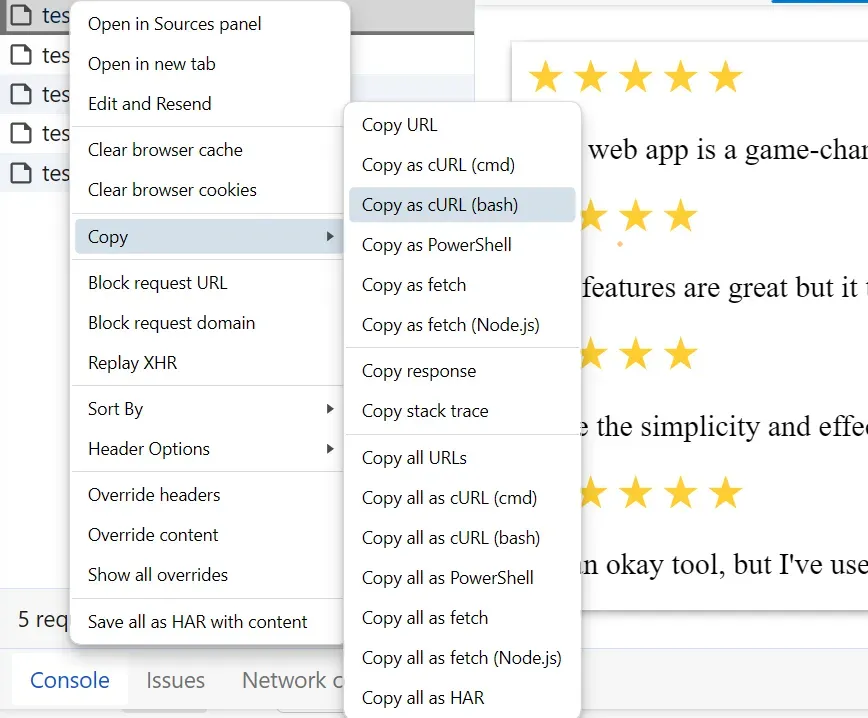Click the fifth test request's file icon

(x=22, y=172)
